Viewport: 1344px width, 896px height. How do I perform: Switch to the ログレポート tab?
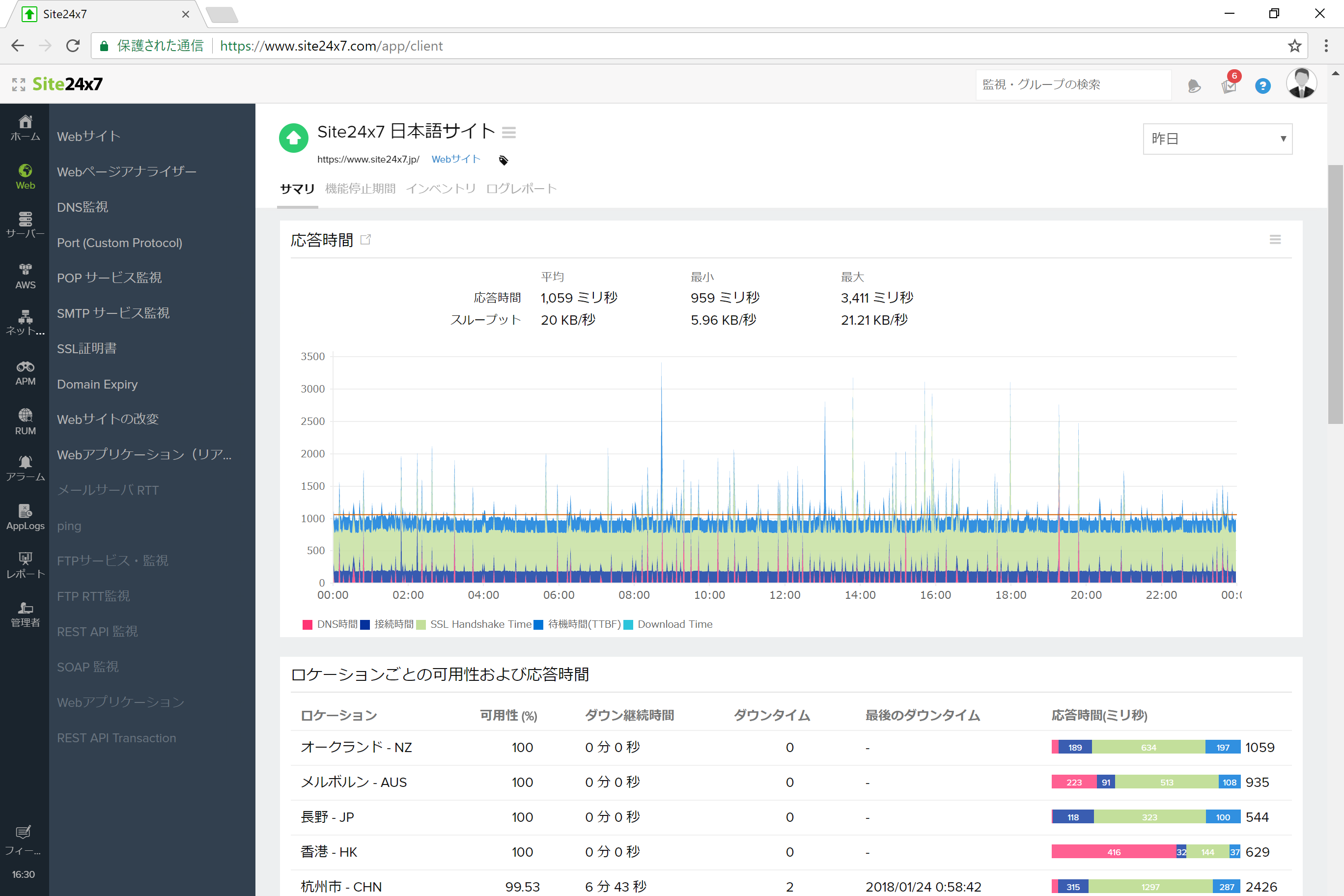[x=521, y=189]
